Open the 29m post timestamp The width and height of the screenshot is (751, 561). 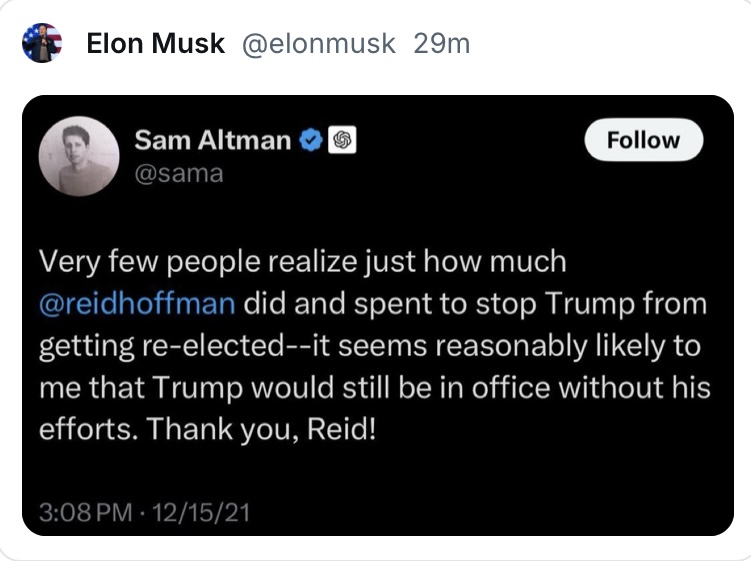[441, 44]
